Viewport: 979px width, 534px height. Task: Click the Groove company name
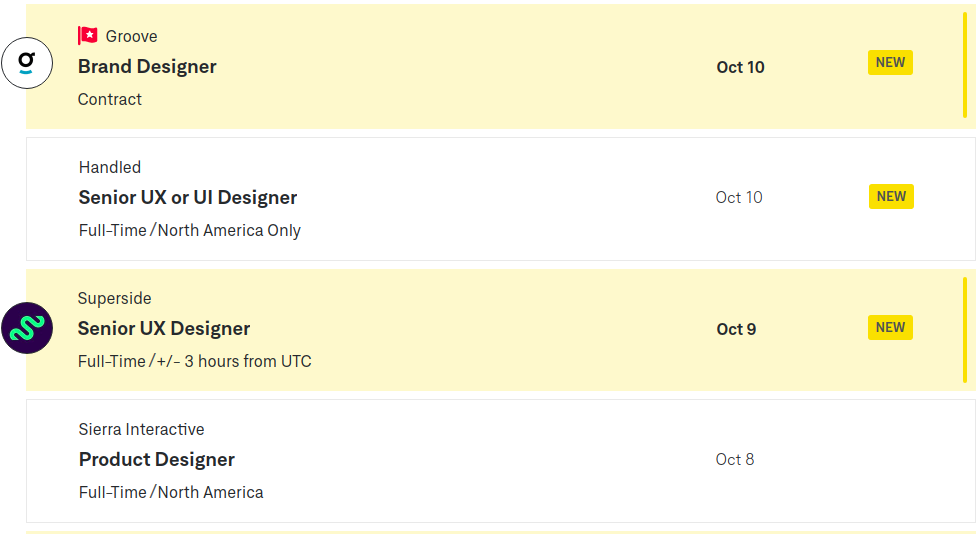[131, 36]
